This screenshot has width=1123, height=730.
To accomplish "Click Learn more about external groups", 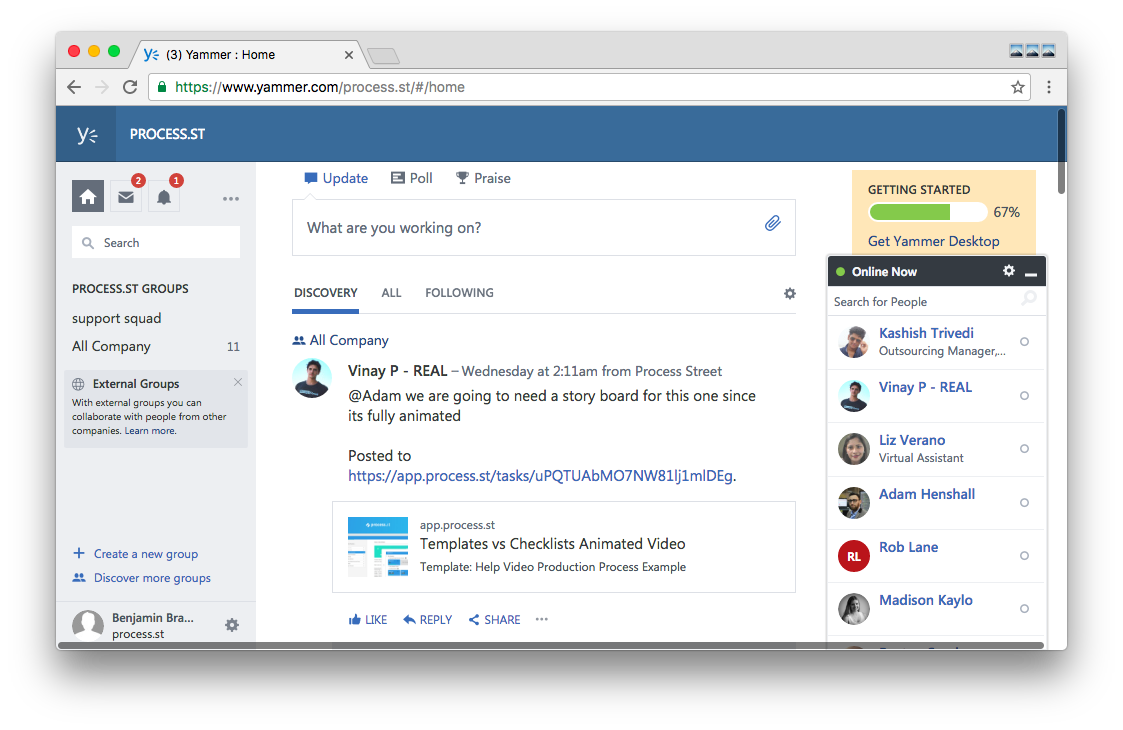I will 150,431.
